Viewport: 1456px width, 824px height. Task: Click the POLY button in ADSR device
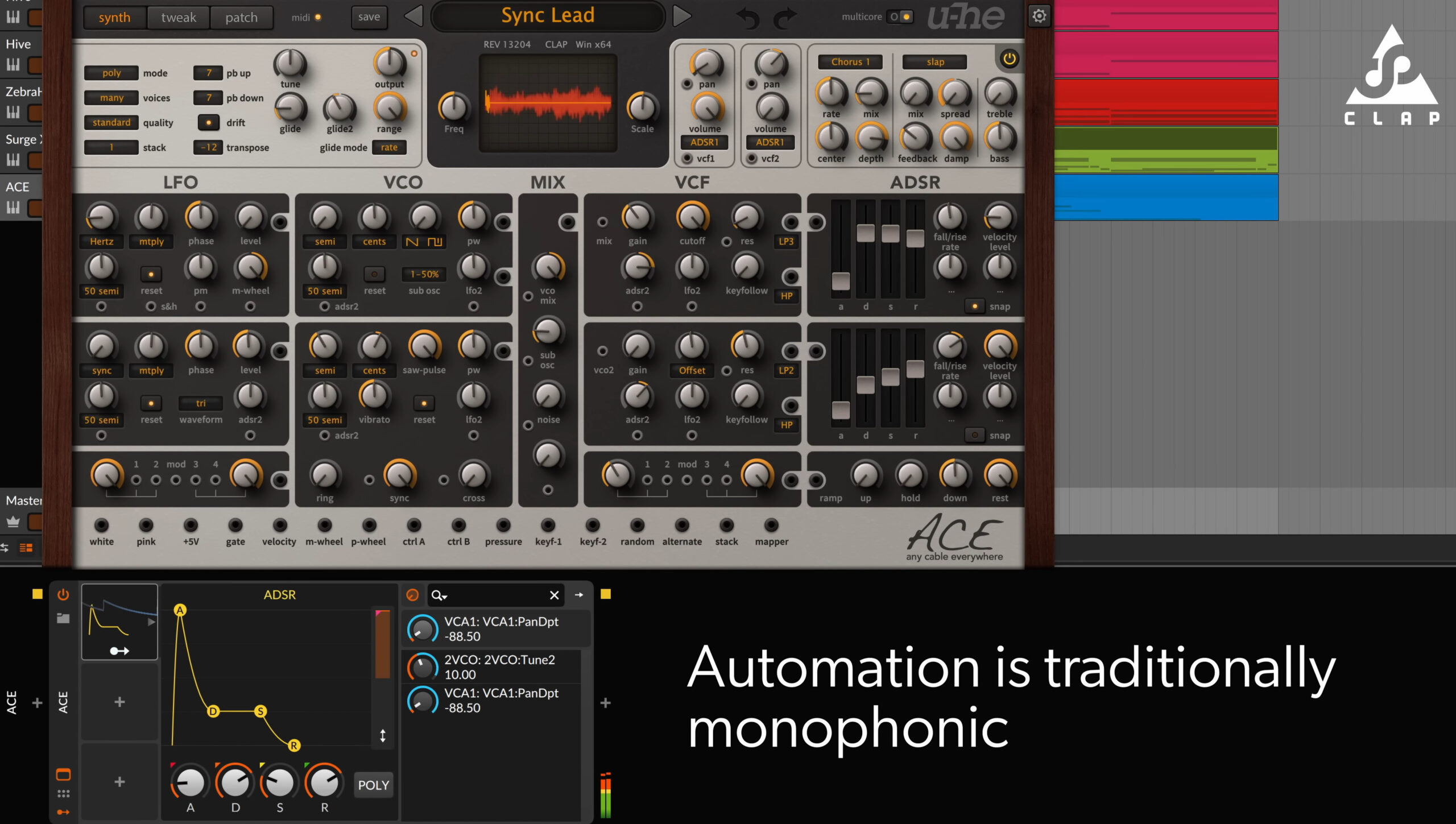tap(373, 785)
